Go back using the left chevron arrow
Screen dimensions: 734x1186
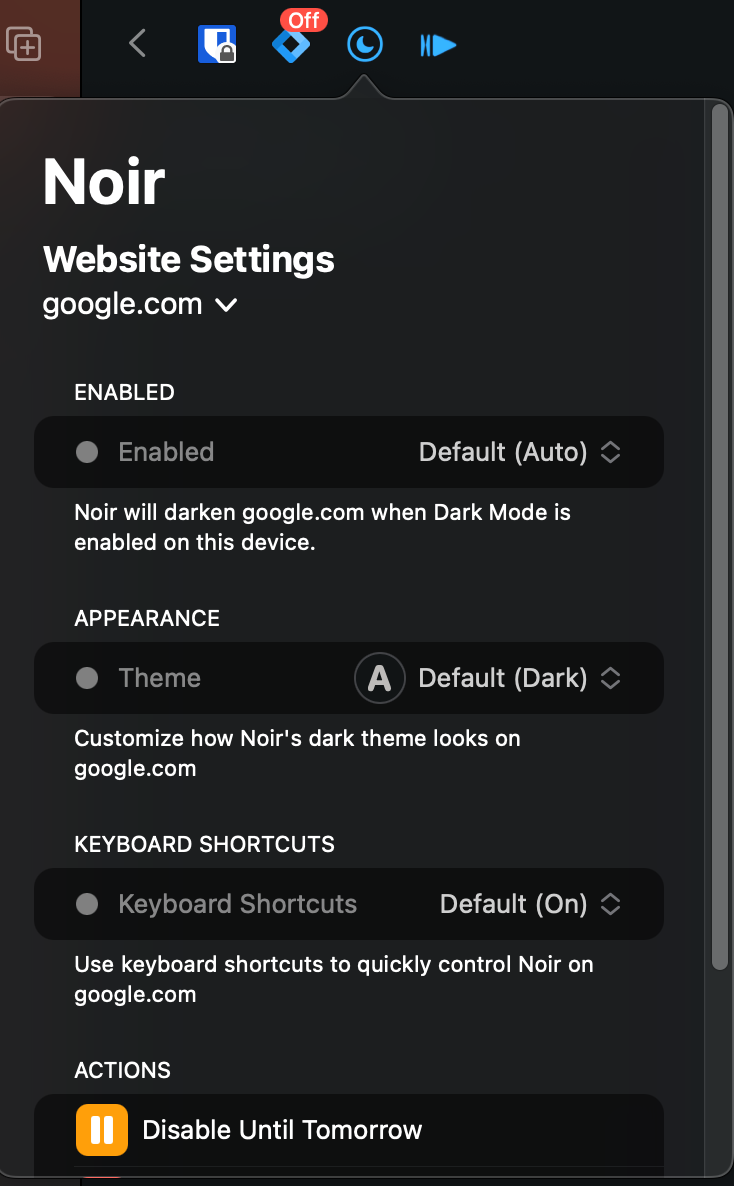(138, 43)
